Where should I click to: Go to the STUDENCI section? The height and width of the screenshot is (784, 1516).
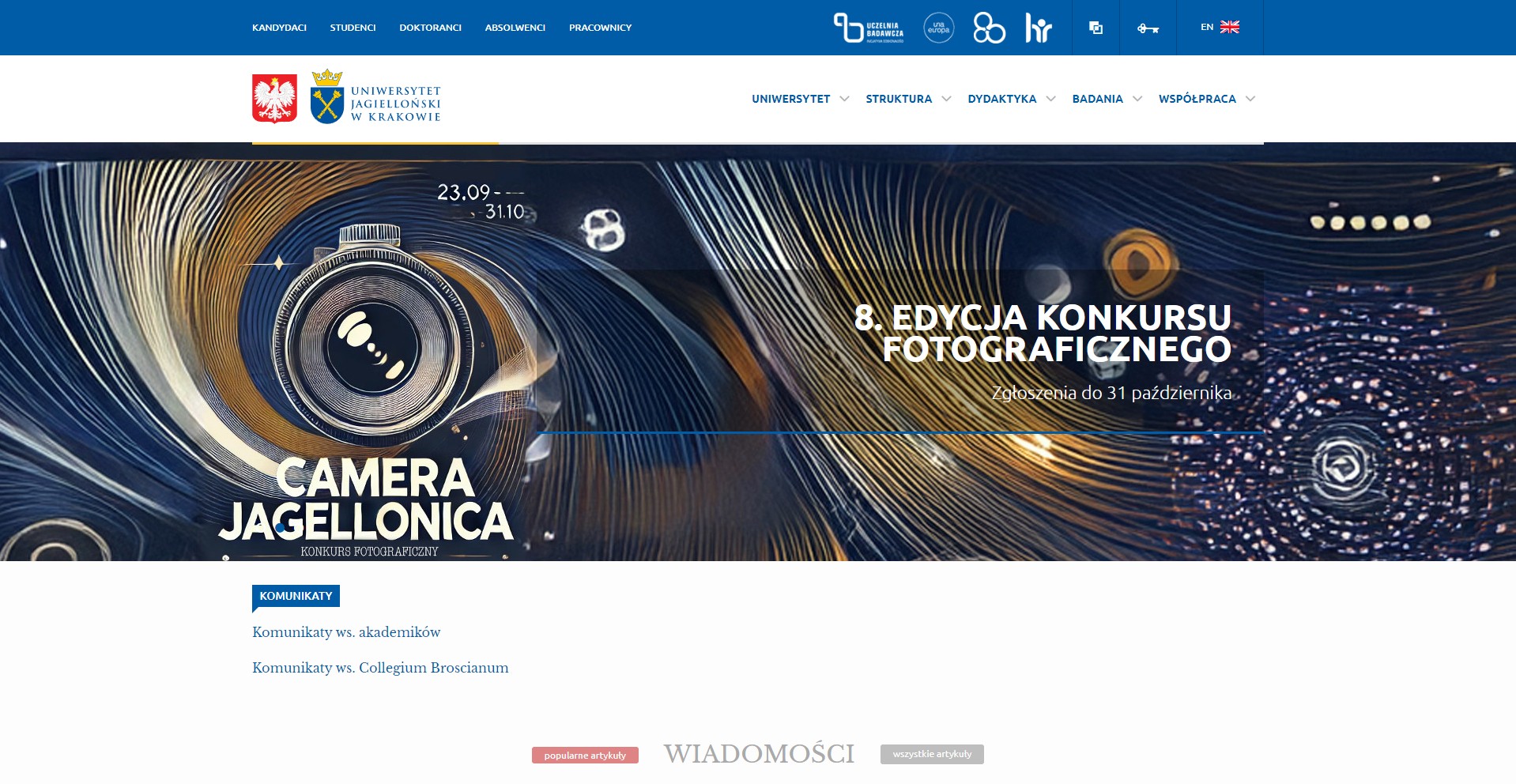pos(353,28)
